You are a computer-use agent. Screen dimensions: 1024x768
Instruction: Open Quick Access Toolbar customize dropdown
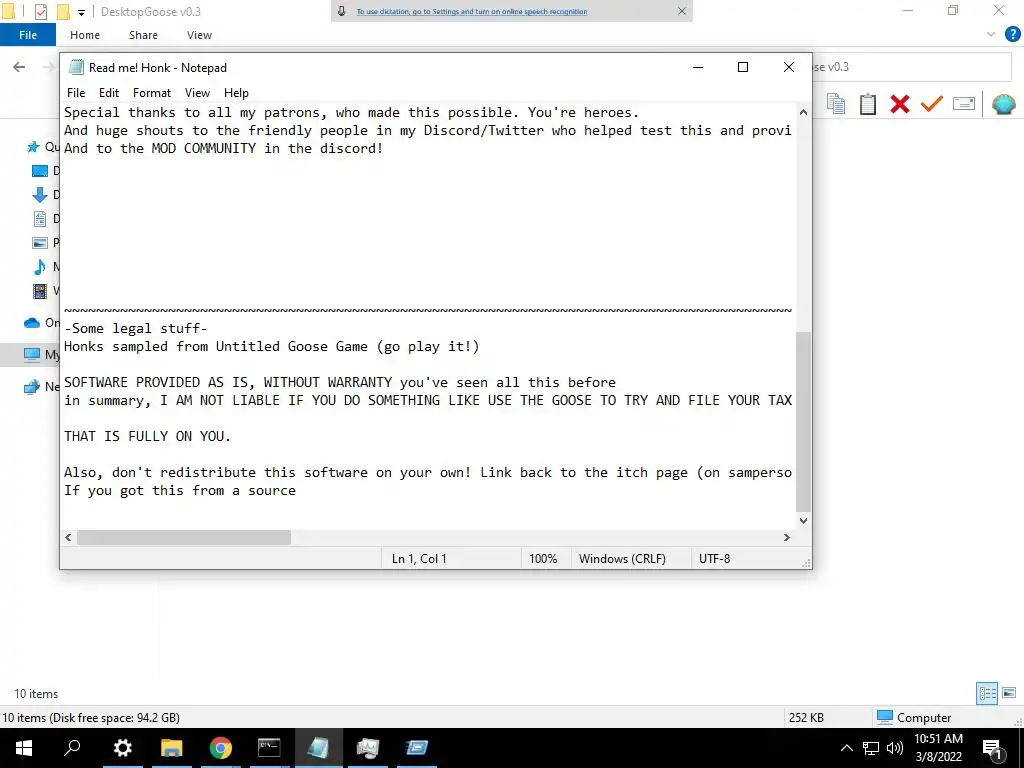point(81,12)
